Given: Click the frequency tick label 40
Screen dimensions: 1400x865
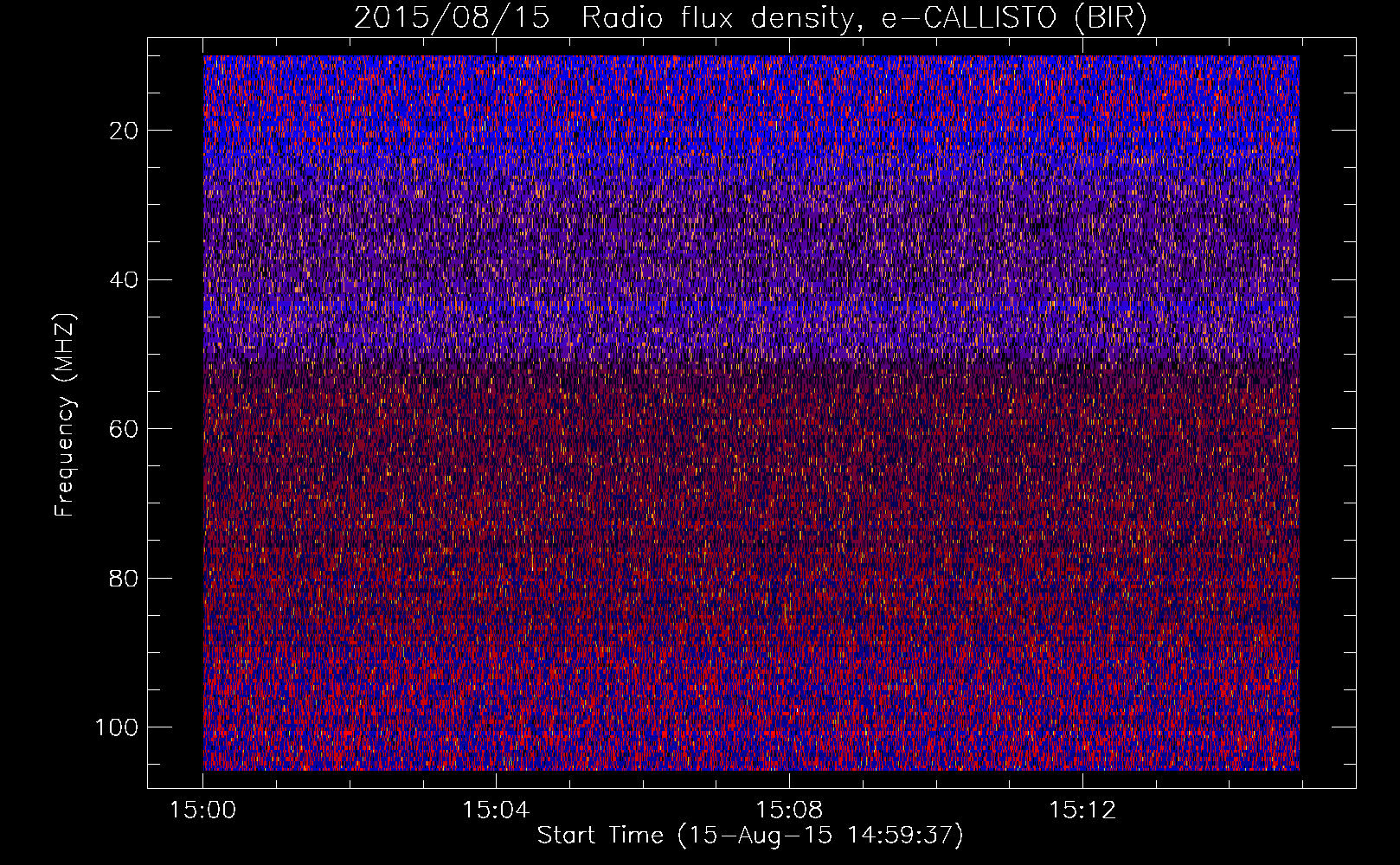Looking at the screenshot, I should (125, 280).
